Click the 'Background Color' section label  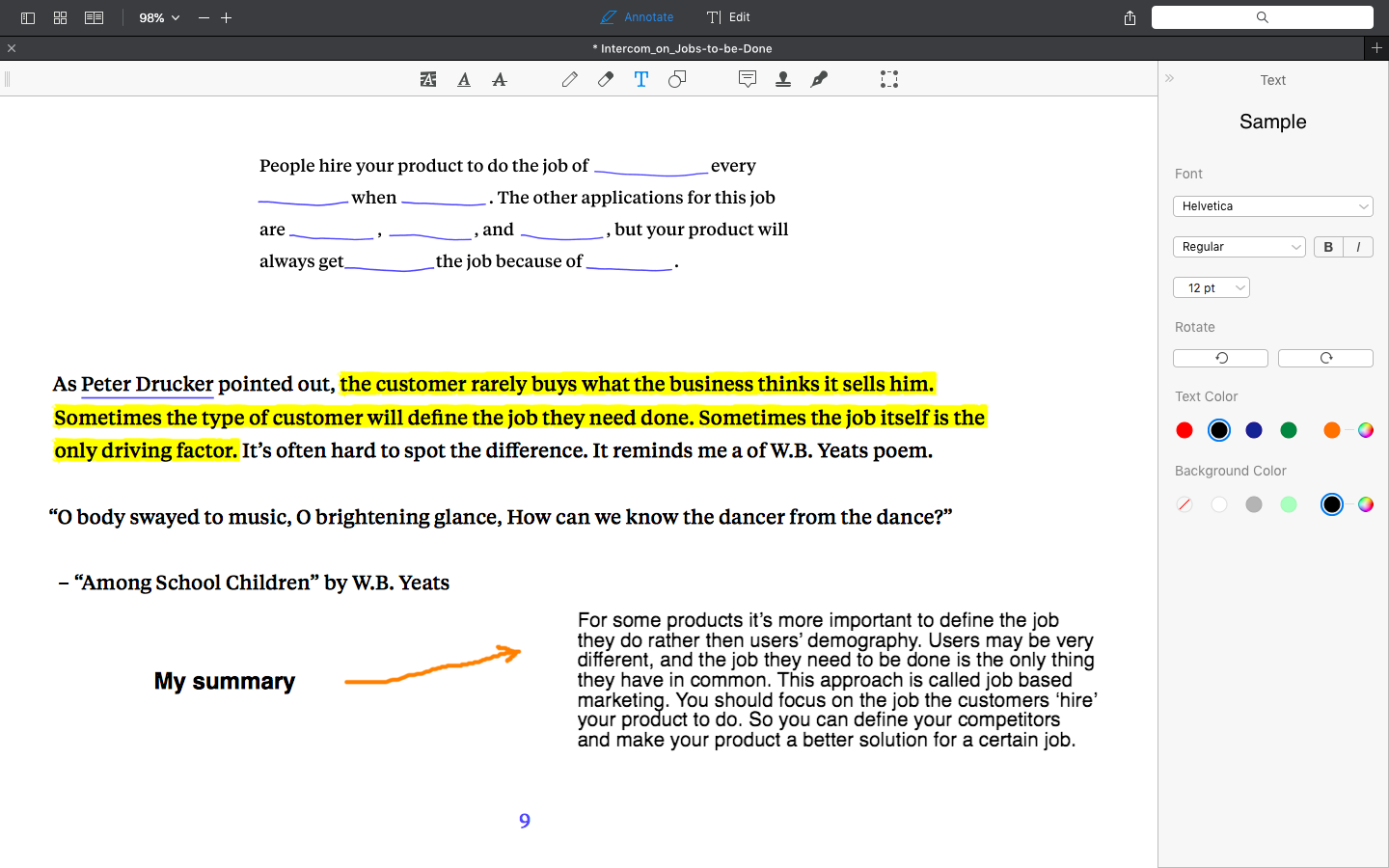[x=1231, y=471]
